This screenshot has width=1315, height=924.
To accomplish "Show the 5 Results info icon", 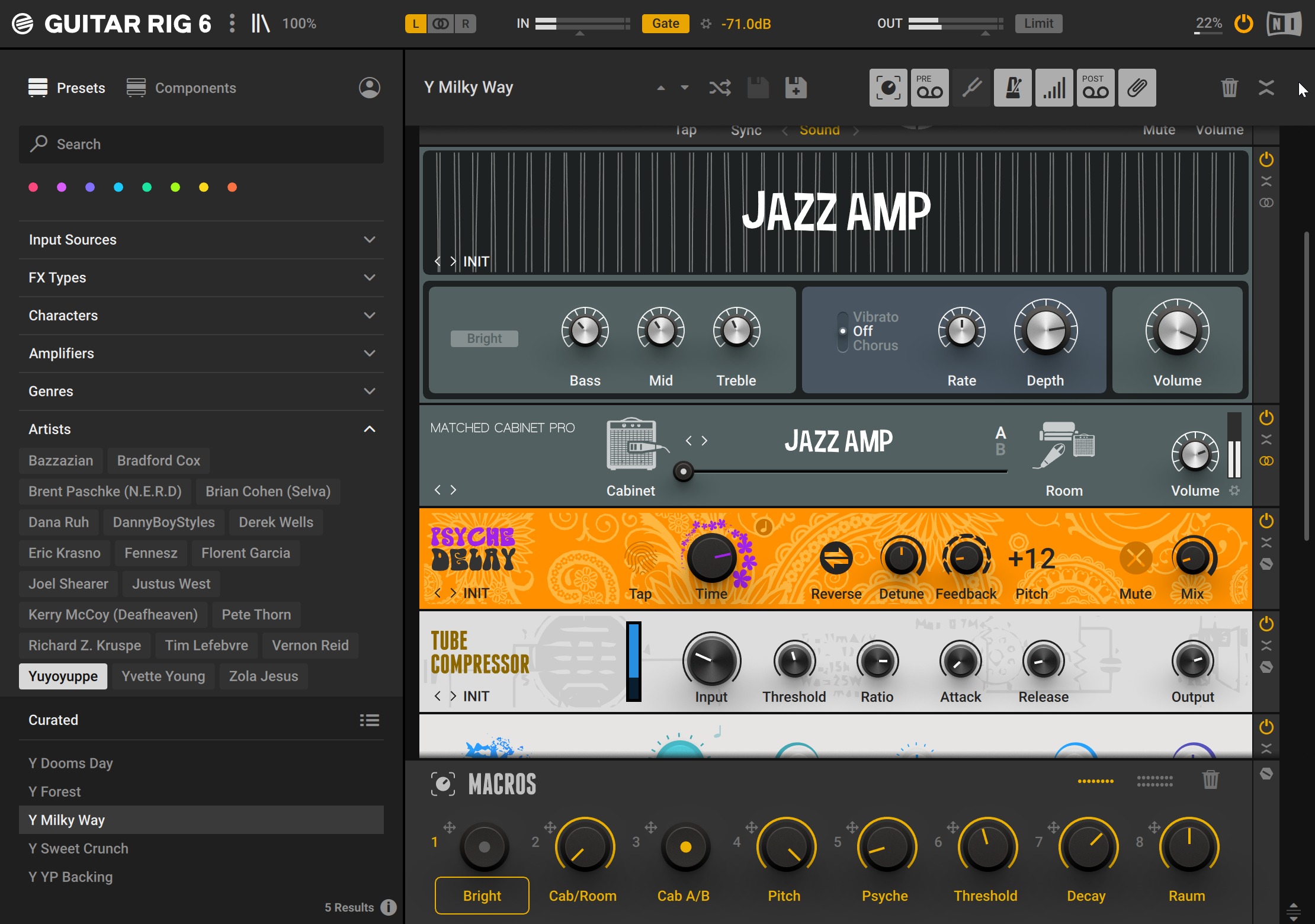I will coord(389,907).
